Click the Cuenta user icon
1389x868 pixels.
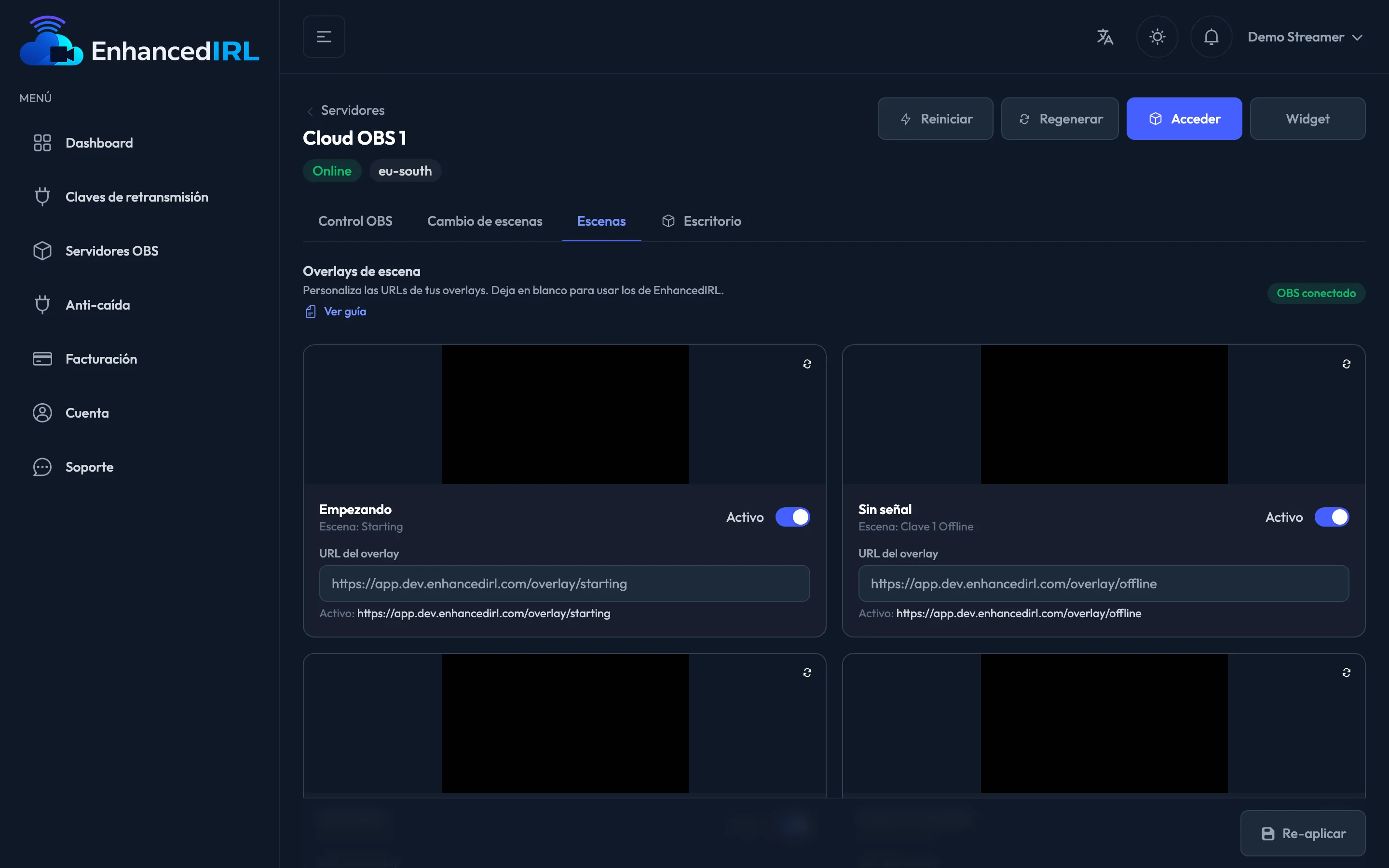coord(42,413)
